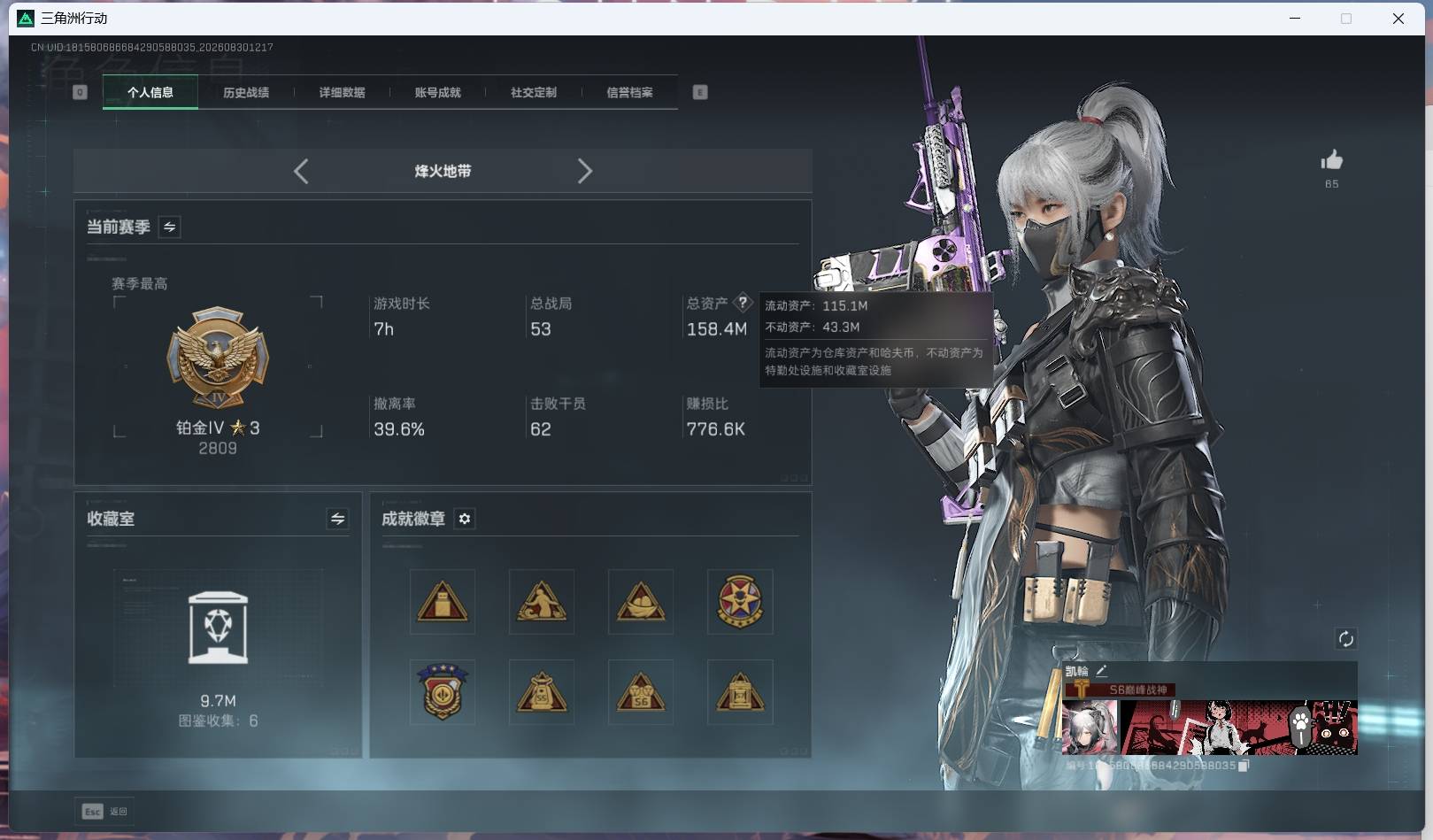Open the silver-haired player avatar thumbnail
Image resolution: width=1433 pixels, height=840 pixels.
click(1090, 728)
